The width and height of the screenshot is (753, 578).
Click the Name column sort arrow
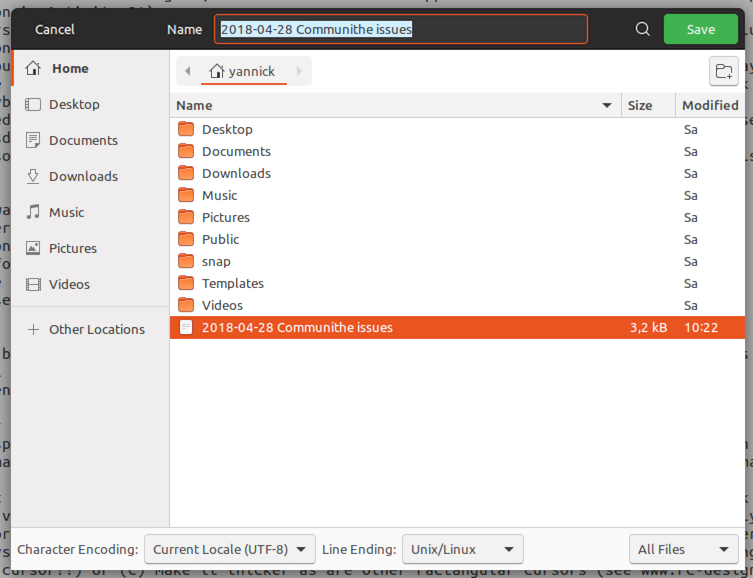click(x=607, y=105)
